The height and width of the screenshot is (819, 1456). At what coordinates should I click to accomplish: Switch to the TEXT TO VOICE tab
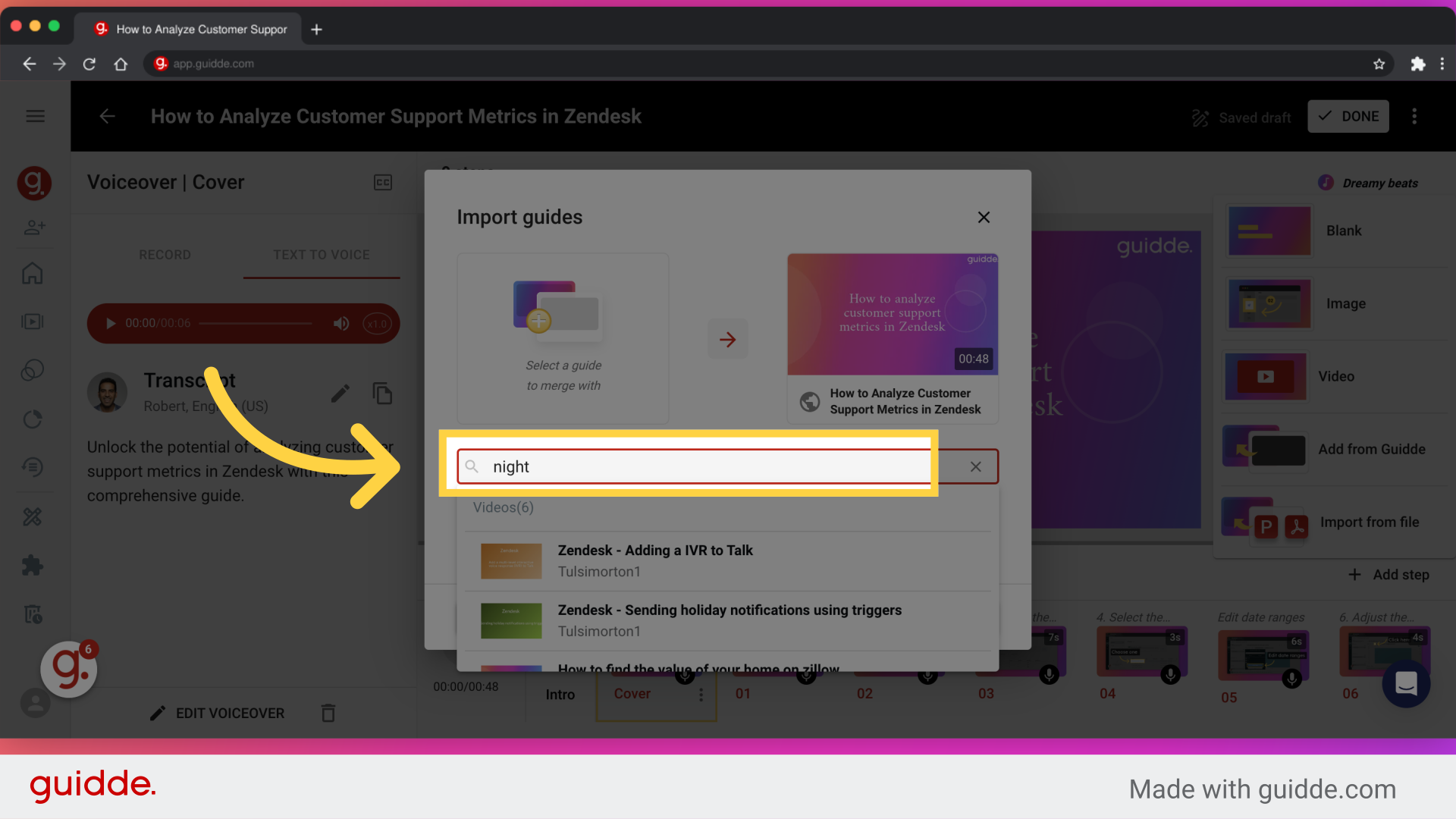click(322, 255)
